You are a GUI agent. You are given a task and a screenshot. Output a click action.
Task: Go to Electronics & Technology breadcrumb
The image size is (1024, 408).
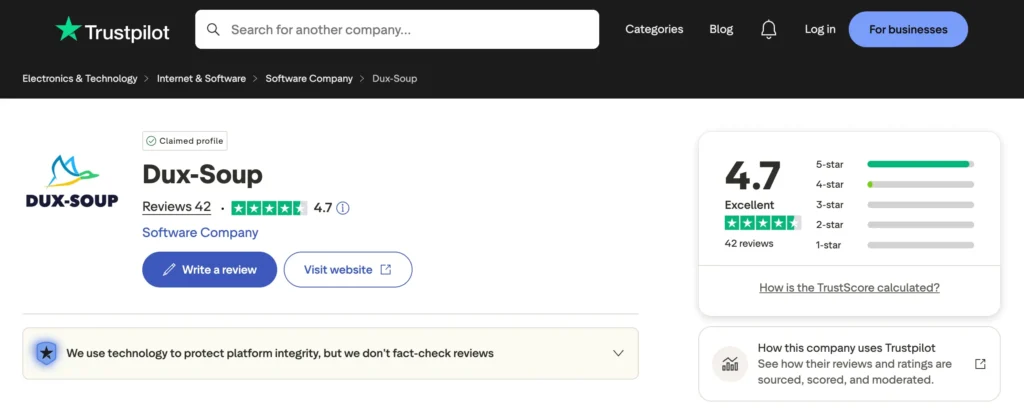click(80, 78)
